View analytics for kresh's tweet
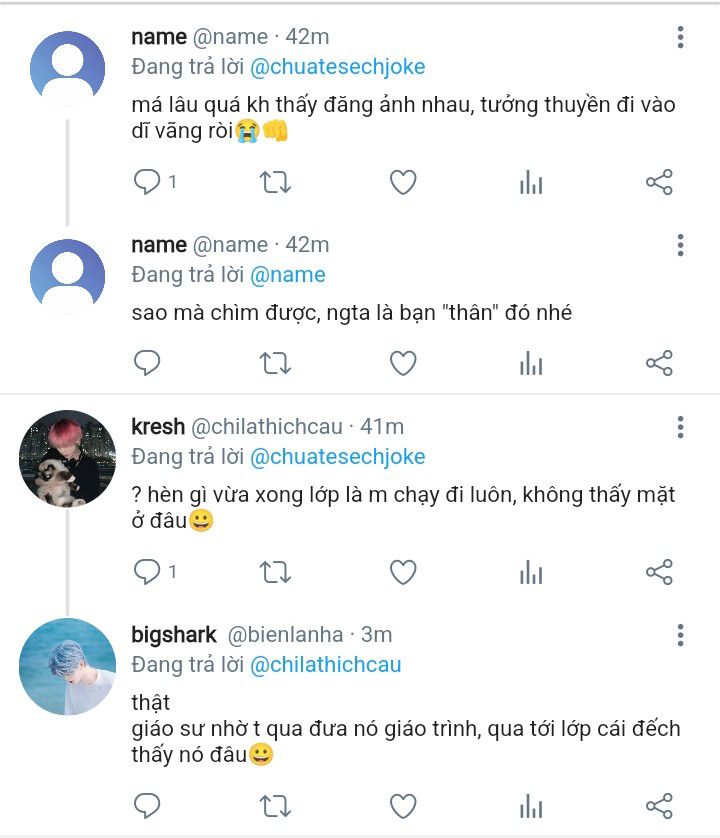Image resolution: width=720 pixels, height=838 pixels. pyautogui.click(x=531, y=572)
